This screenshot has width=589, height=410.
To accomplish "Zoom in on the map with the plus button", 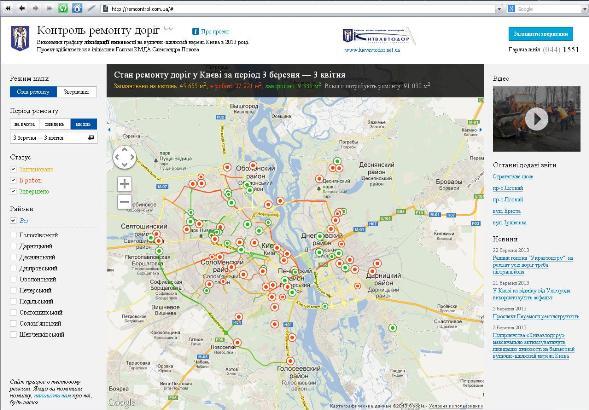I will 124,184.
